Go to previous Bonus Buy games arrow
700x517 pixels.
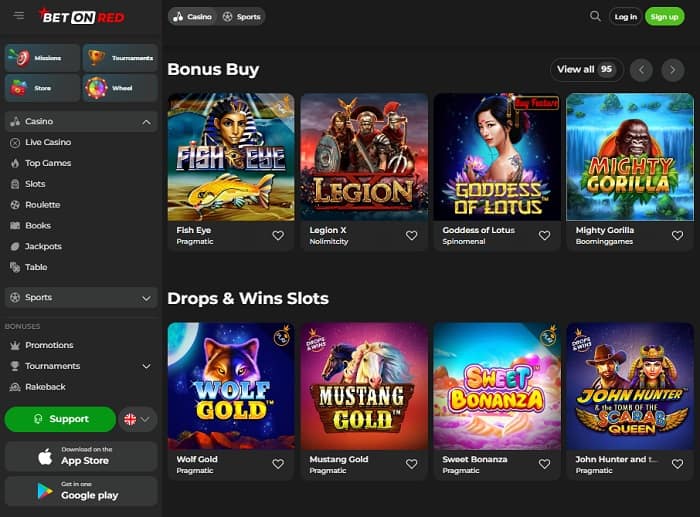(641, 70)
